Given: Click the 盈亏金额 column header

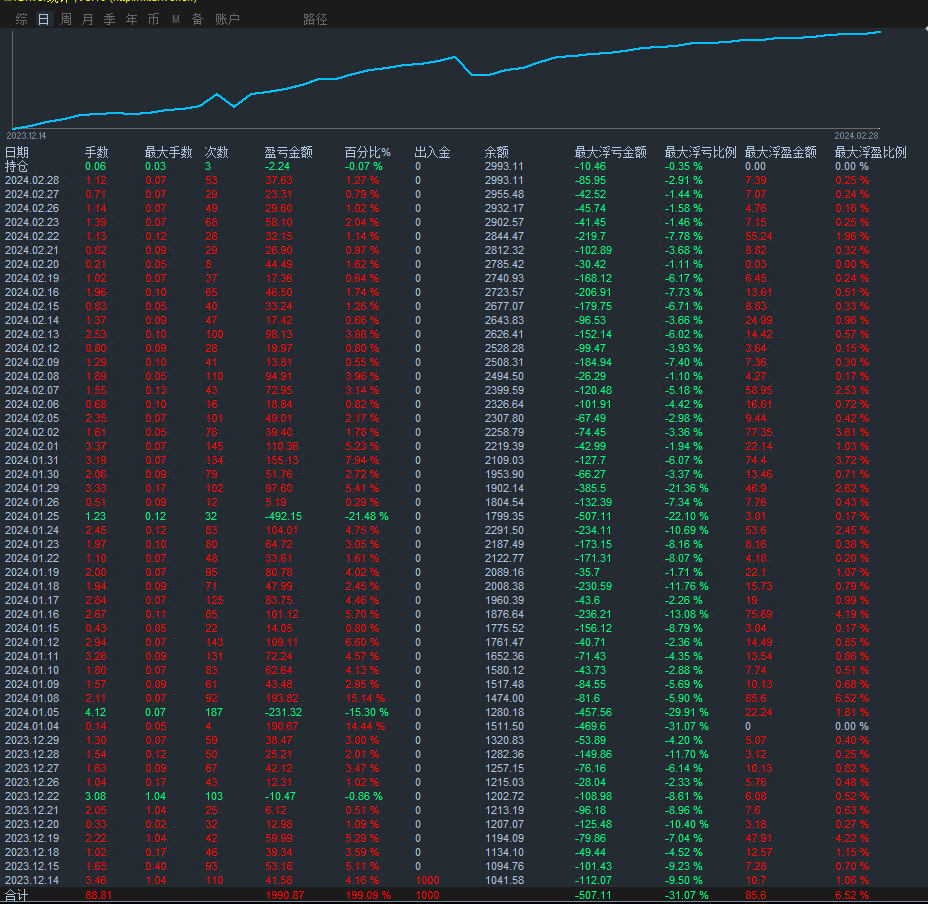Looking at the screenshot, I should tap(288, 153).
